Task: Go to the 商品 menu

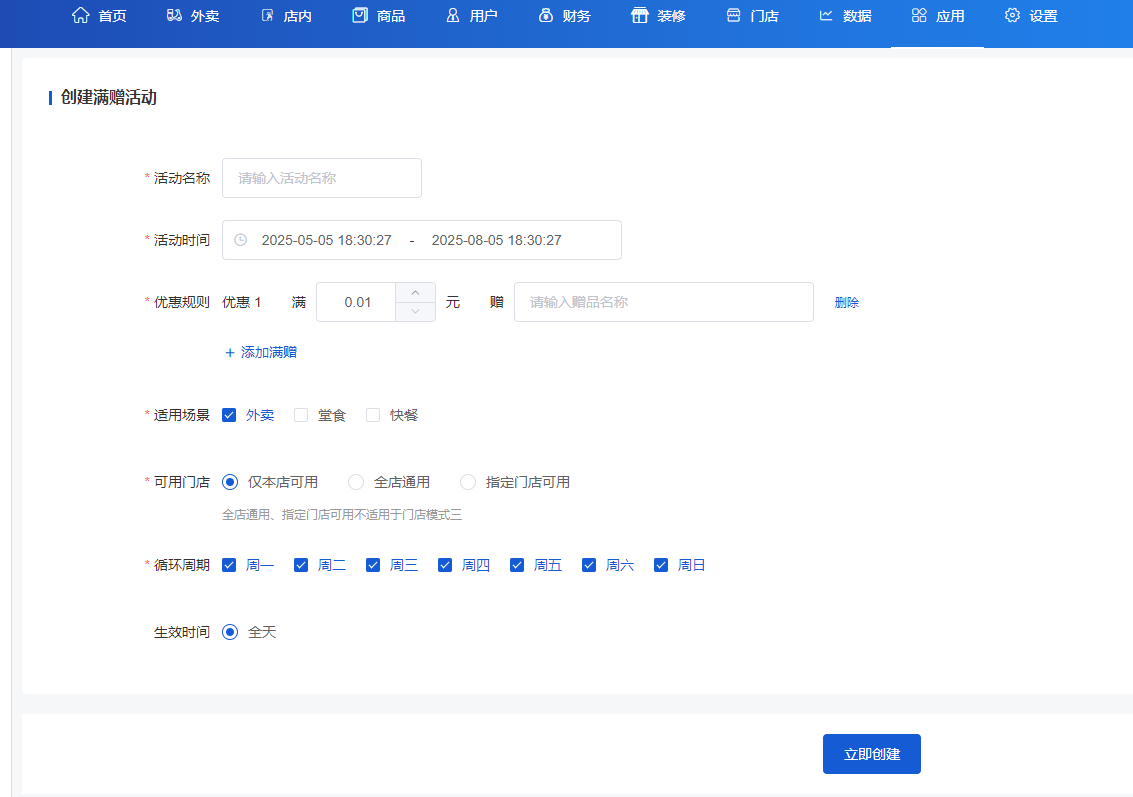Action: coord(379,16)
